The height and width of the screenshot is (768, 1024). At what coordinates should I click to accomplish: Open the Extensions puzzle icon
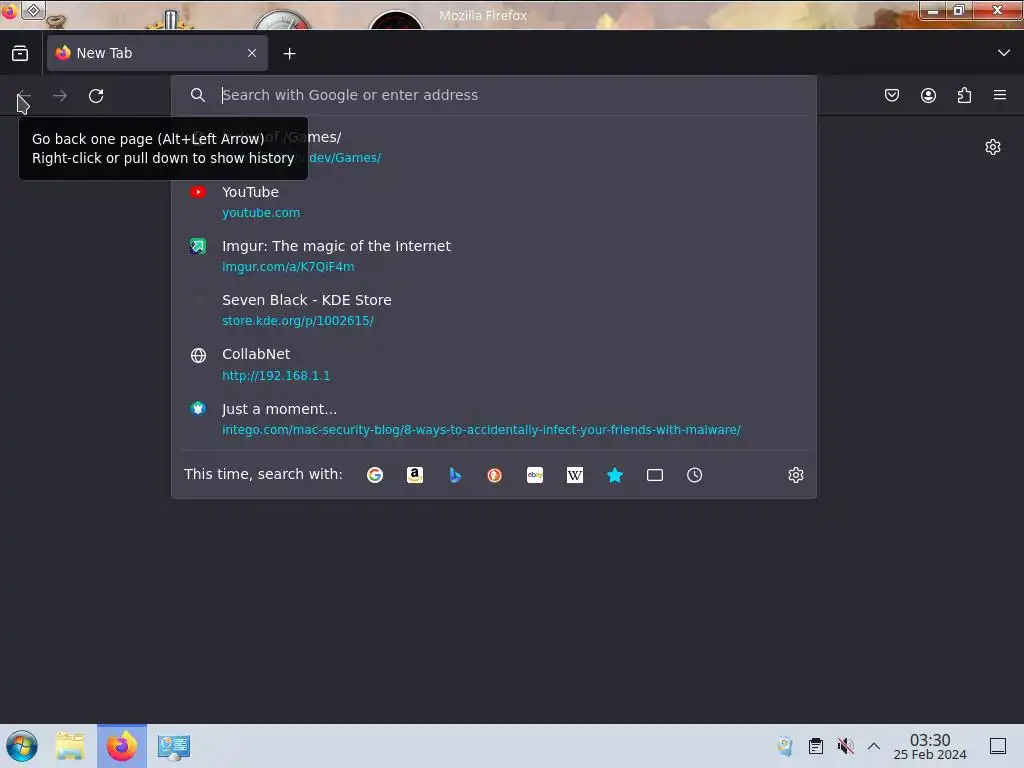tap(965, 95)
